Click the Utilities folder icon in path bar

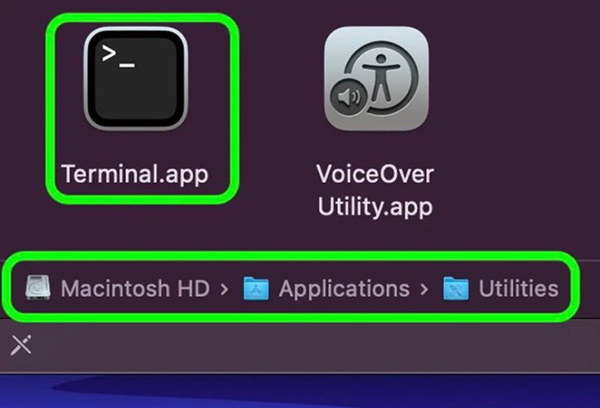[x=456, y=288]
